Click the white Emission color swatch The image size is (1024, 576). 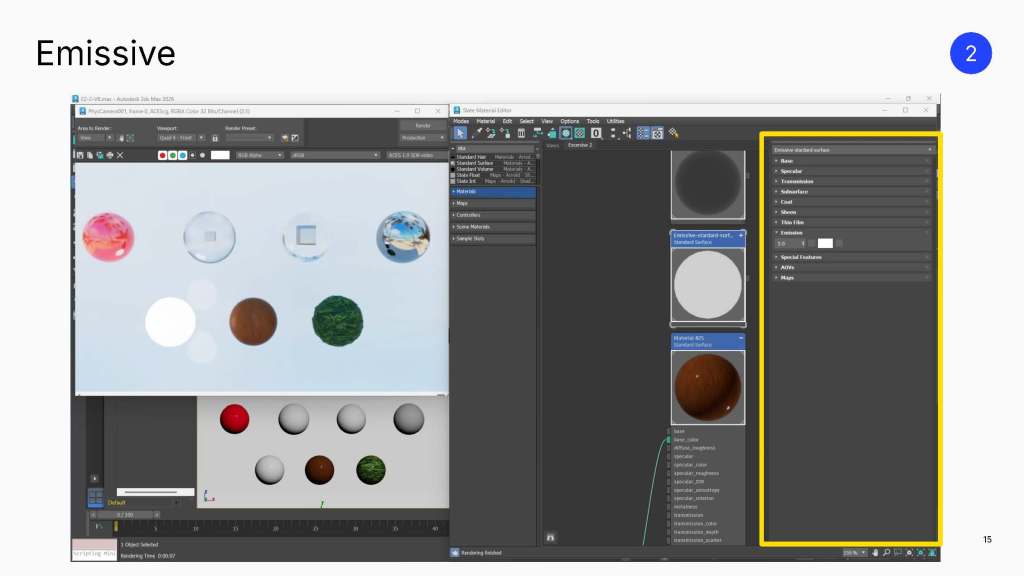point(825,243)
